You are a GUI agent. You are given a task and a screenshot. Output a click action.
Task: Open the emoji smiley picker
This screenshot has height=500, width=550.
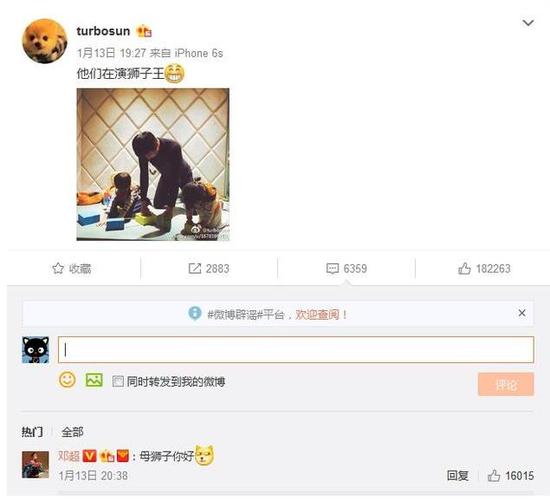click(x=67, y=380)
